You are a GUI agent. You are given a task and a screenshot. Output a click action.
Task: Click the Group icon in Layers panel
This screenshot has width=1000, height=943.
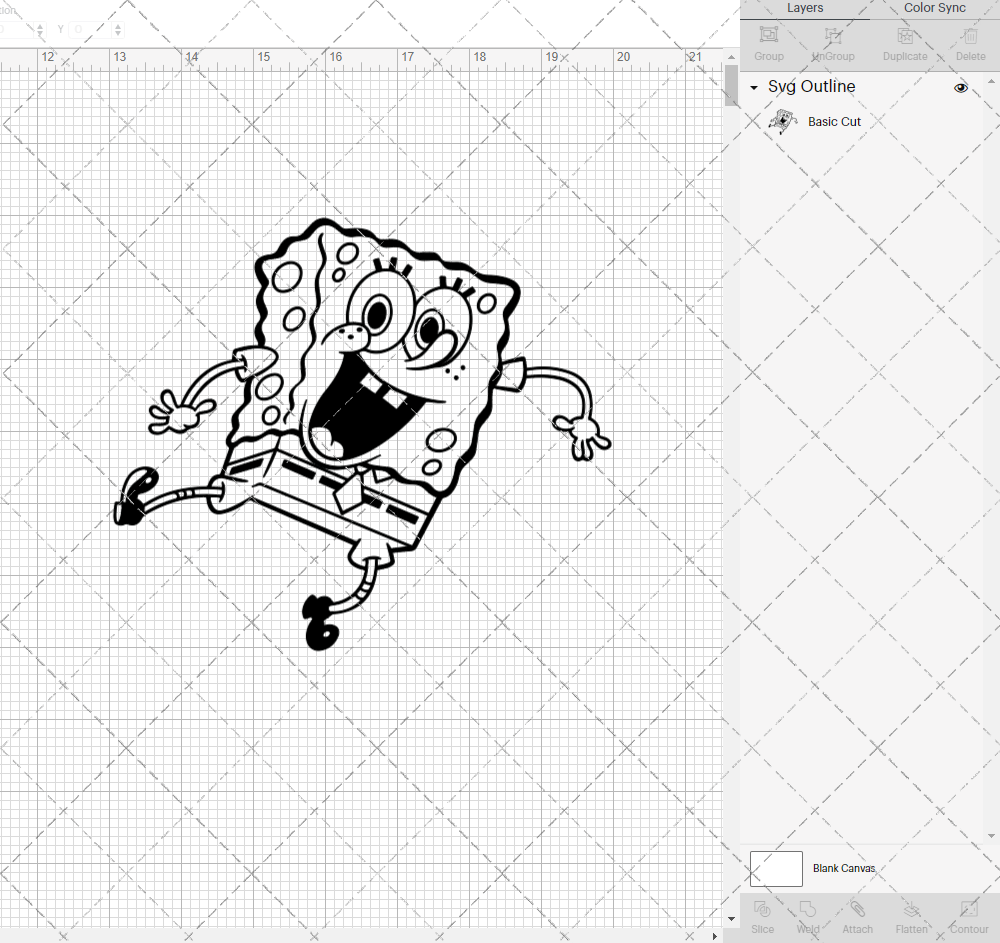(768, 35)
